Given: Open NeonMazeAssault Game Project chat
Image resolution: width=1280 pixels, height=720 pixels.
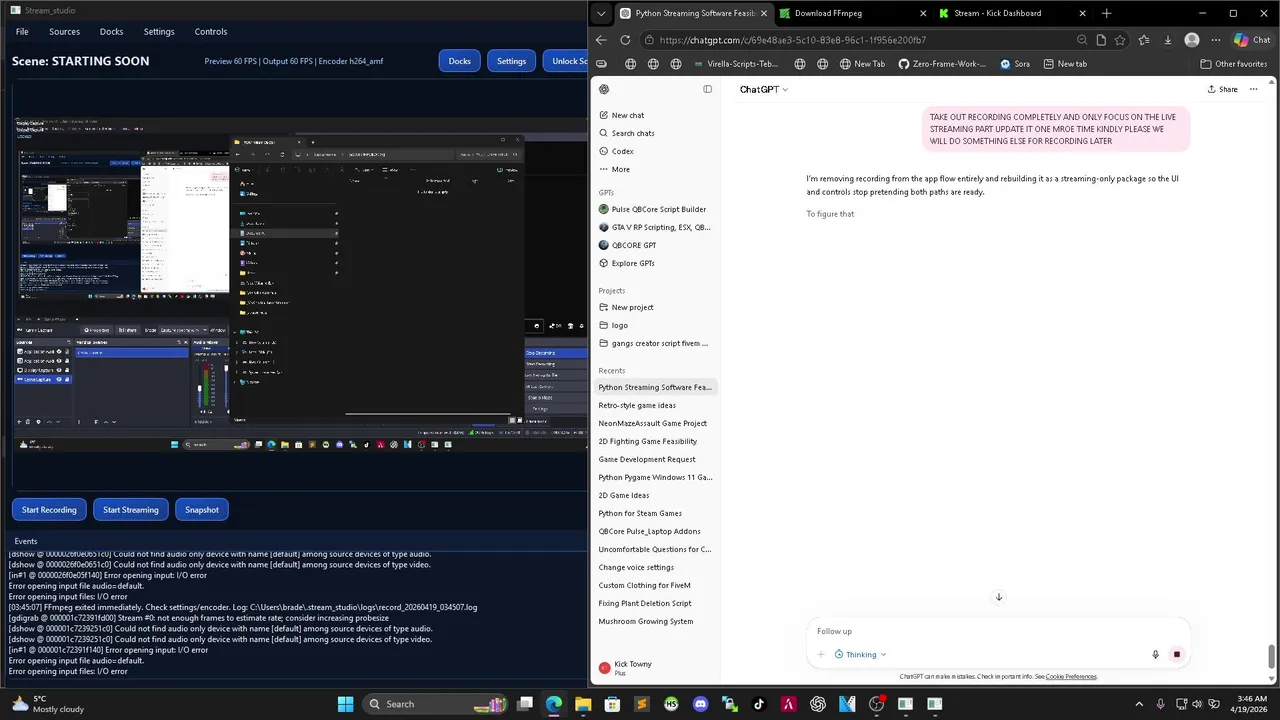Looking at the screenshot, I should [655, 423].
